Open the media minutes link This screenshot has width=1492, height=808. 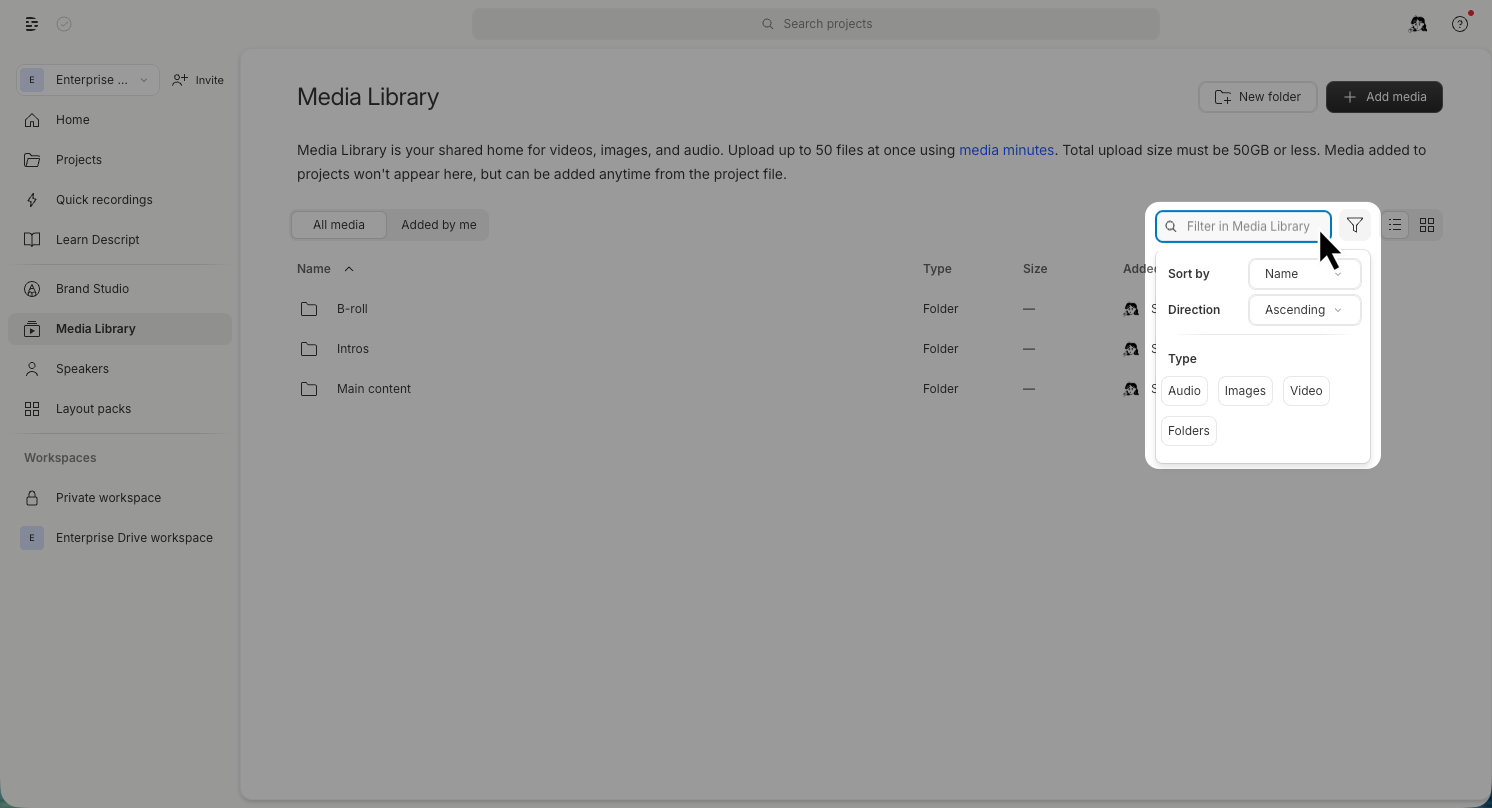tap(1006, 149)
